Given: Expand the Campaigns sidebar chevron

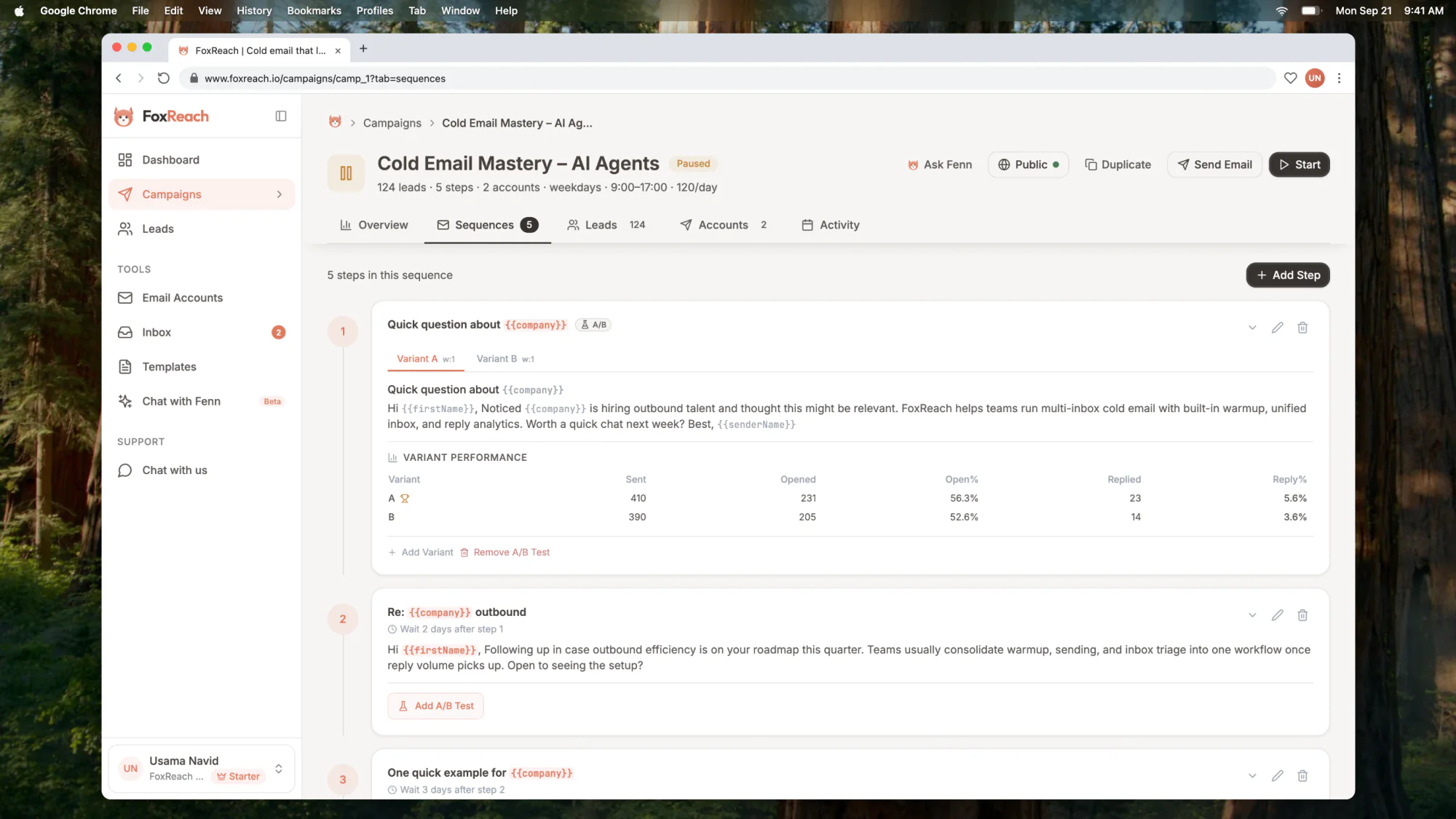Looking at the screenshot, I should (x=279, y=194).
